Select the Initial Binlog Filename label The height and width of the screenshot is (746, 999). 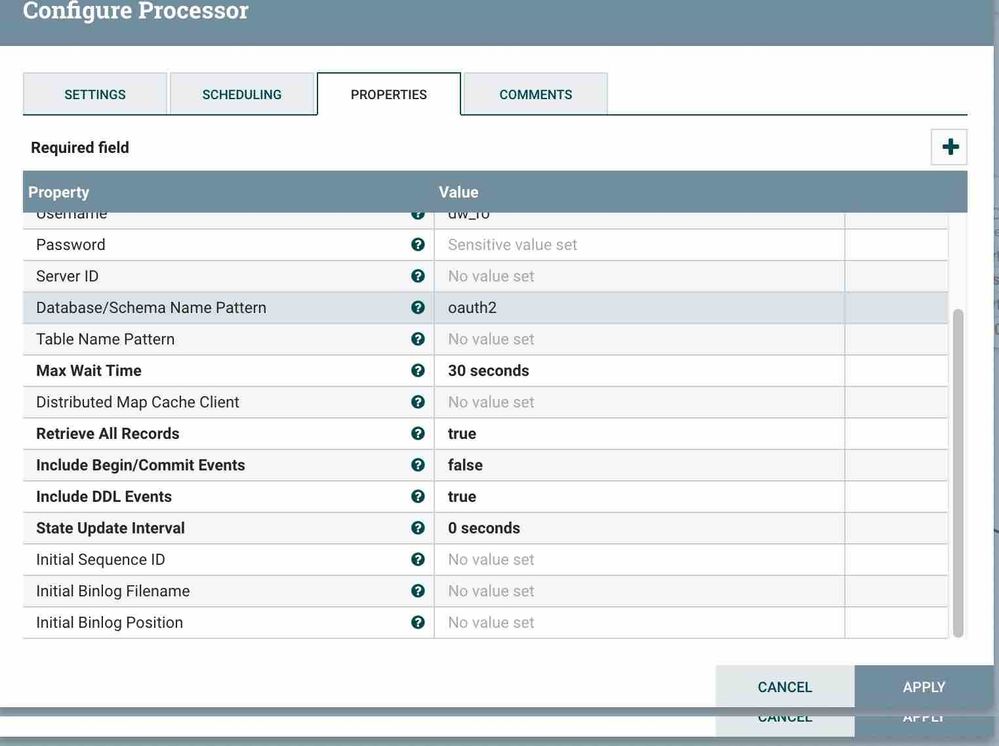click(x=113, y=591)
